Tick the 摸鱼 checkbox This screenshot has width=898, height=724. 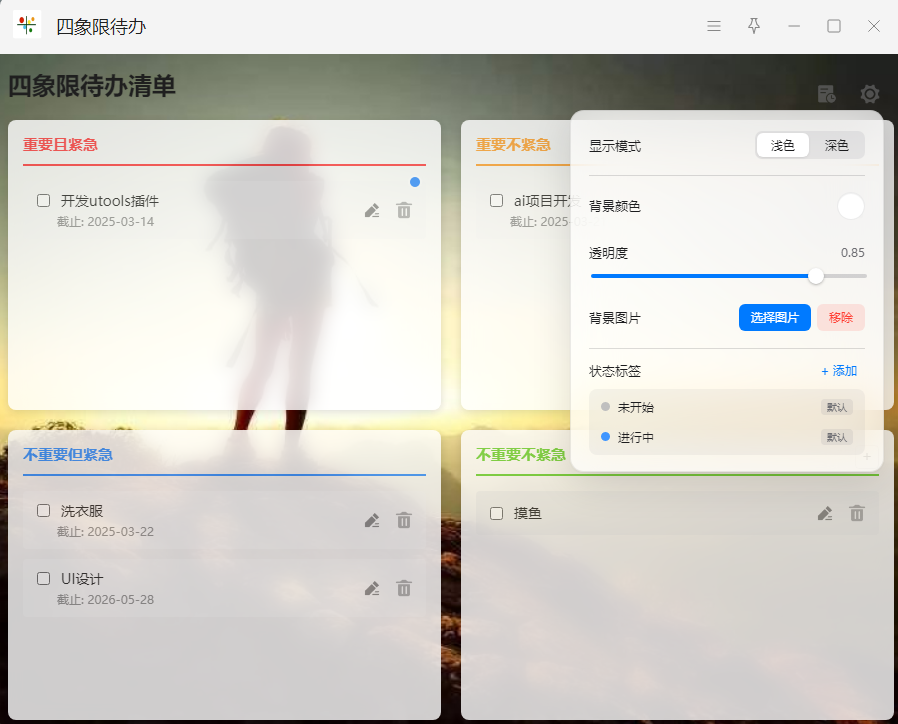(x=497, y=513)
